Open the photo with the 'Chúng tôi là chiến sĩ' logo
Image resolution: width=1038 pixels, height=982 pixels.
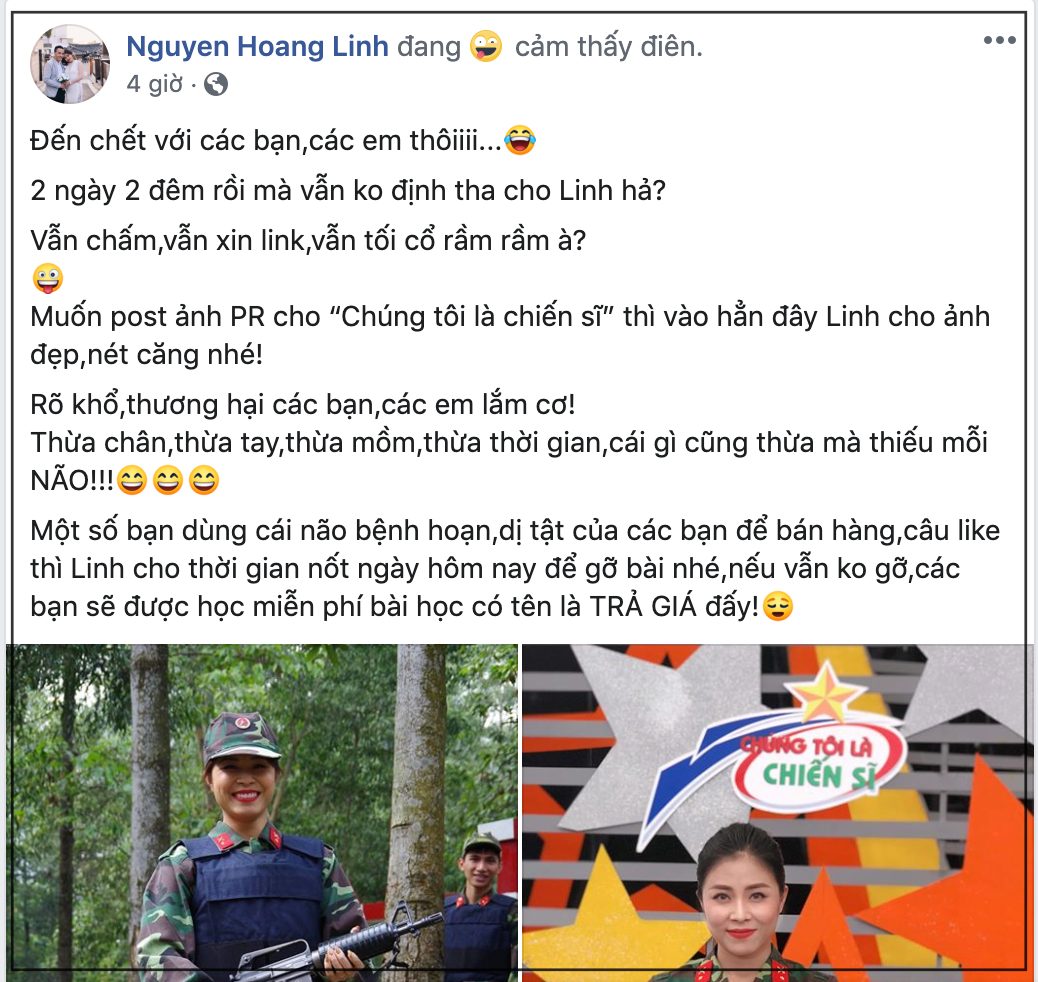click(778, 812)
